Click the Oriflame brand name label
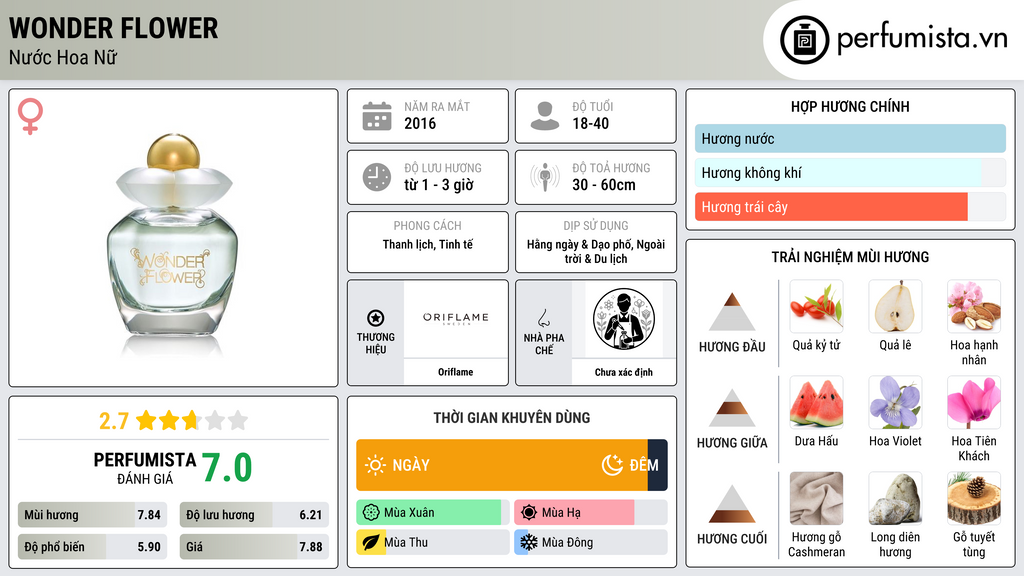The width and height of the screenshot is (1024, 576). pos(456,372)
